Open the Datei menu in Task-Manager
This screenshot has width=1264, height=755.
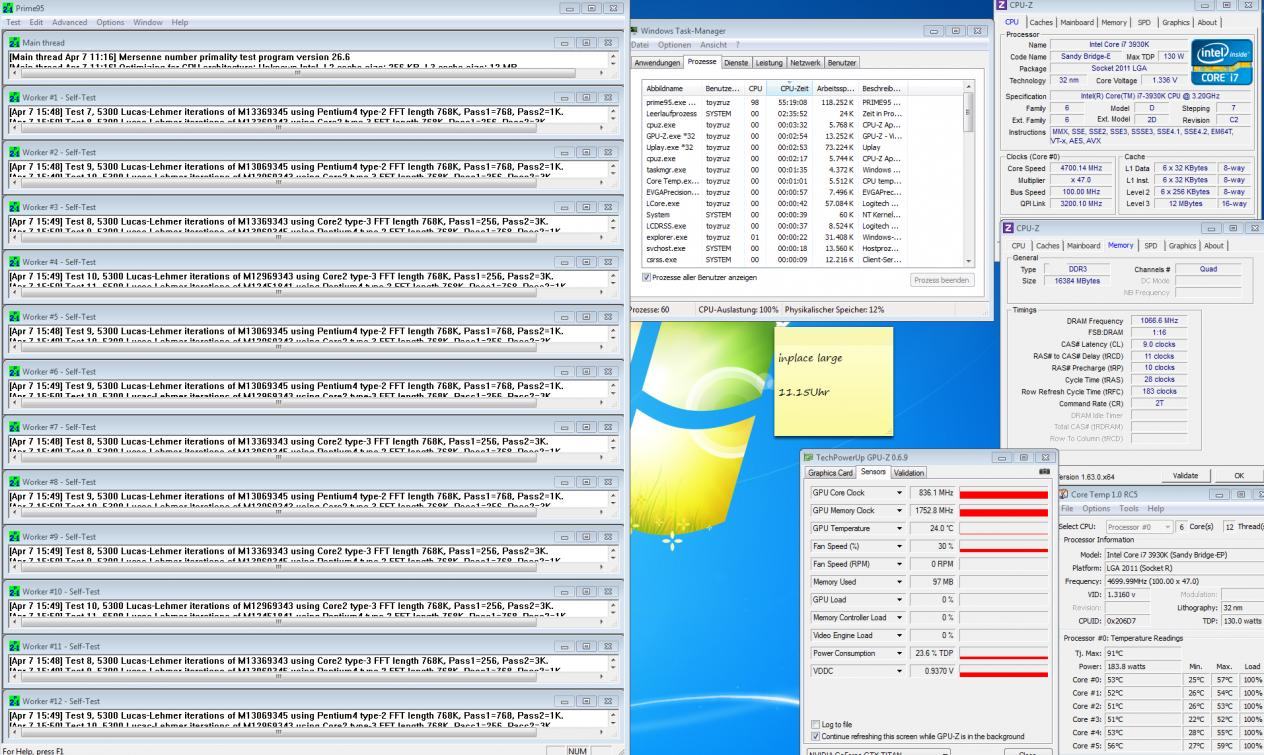coord(641,45)
